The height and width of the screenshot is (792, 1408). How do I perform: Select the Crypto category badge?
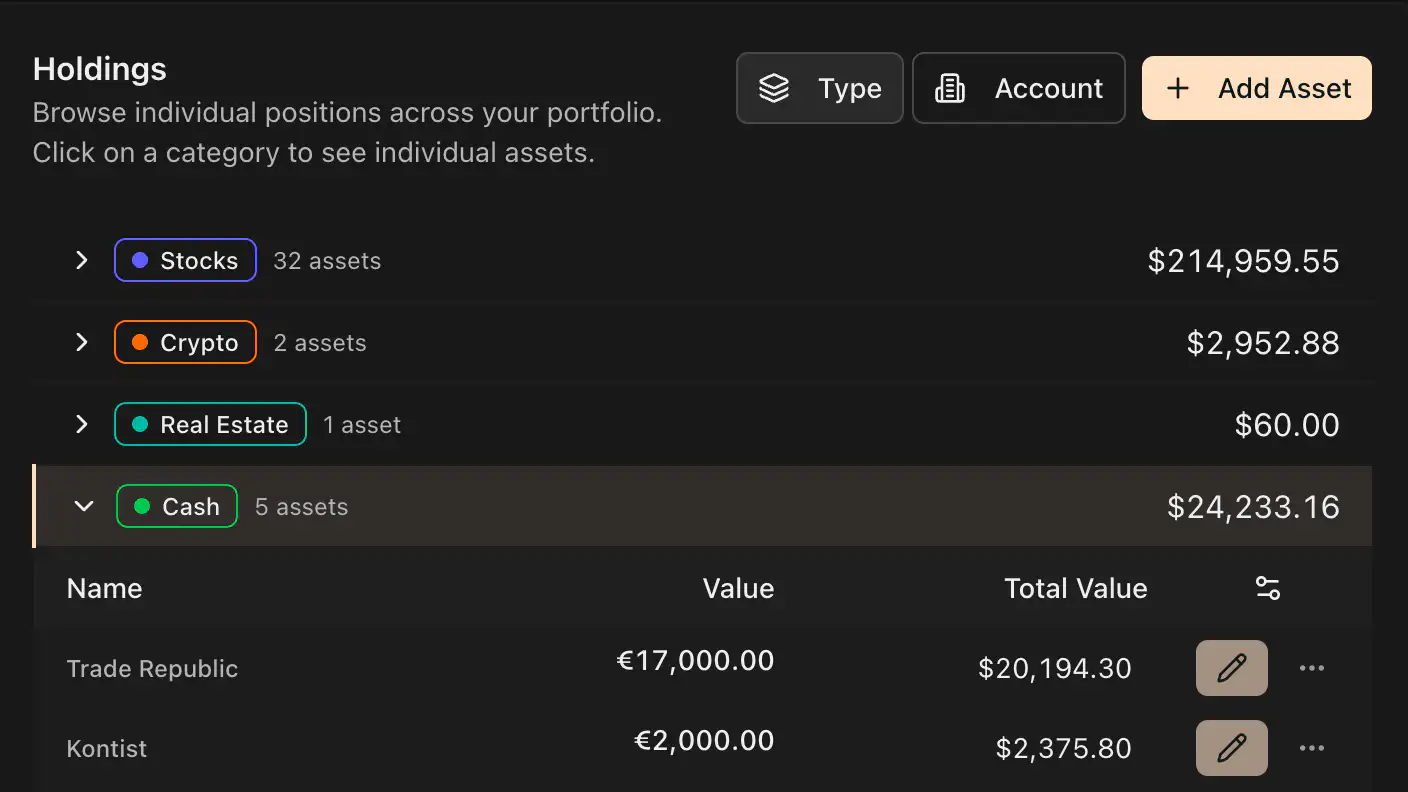(x=185, y=342)
